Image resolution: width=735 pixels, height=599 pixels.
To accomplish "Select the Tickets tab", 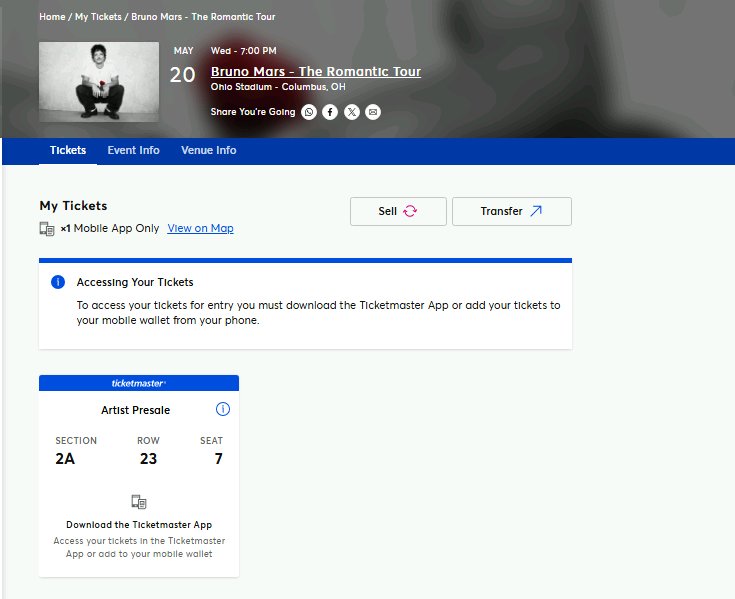I will (x=68, y=150).
